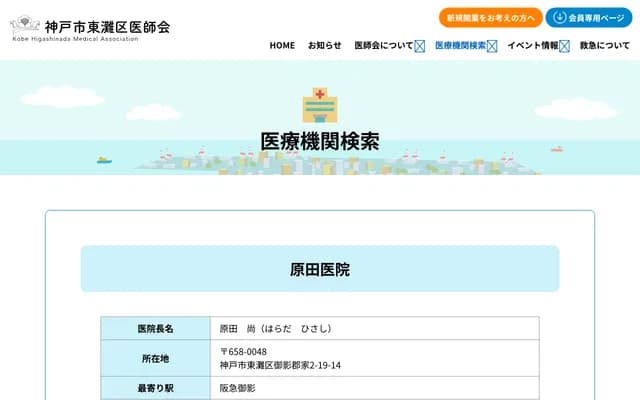This screenshot has height=400, width=640.
Task: Click the hospital building icon above 医療機関検索
Action: coord(320,103)
